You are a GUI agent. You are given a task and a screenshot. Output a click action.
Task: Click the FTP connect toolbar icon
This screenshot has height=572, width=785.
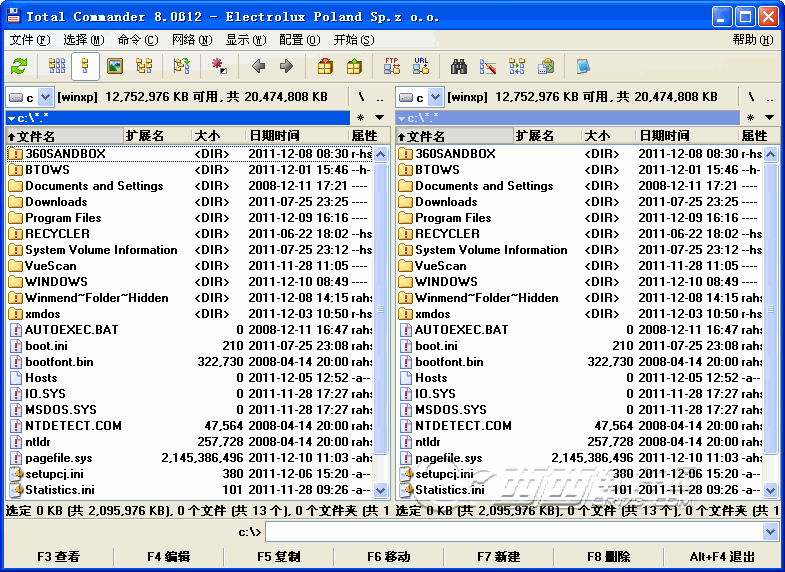392,67
